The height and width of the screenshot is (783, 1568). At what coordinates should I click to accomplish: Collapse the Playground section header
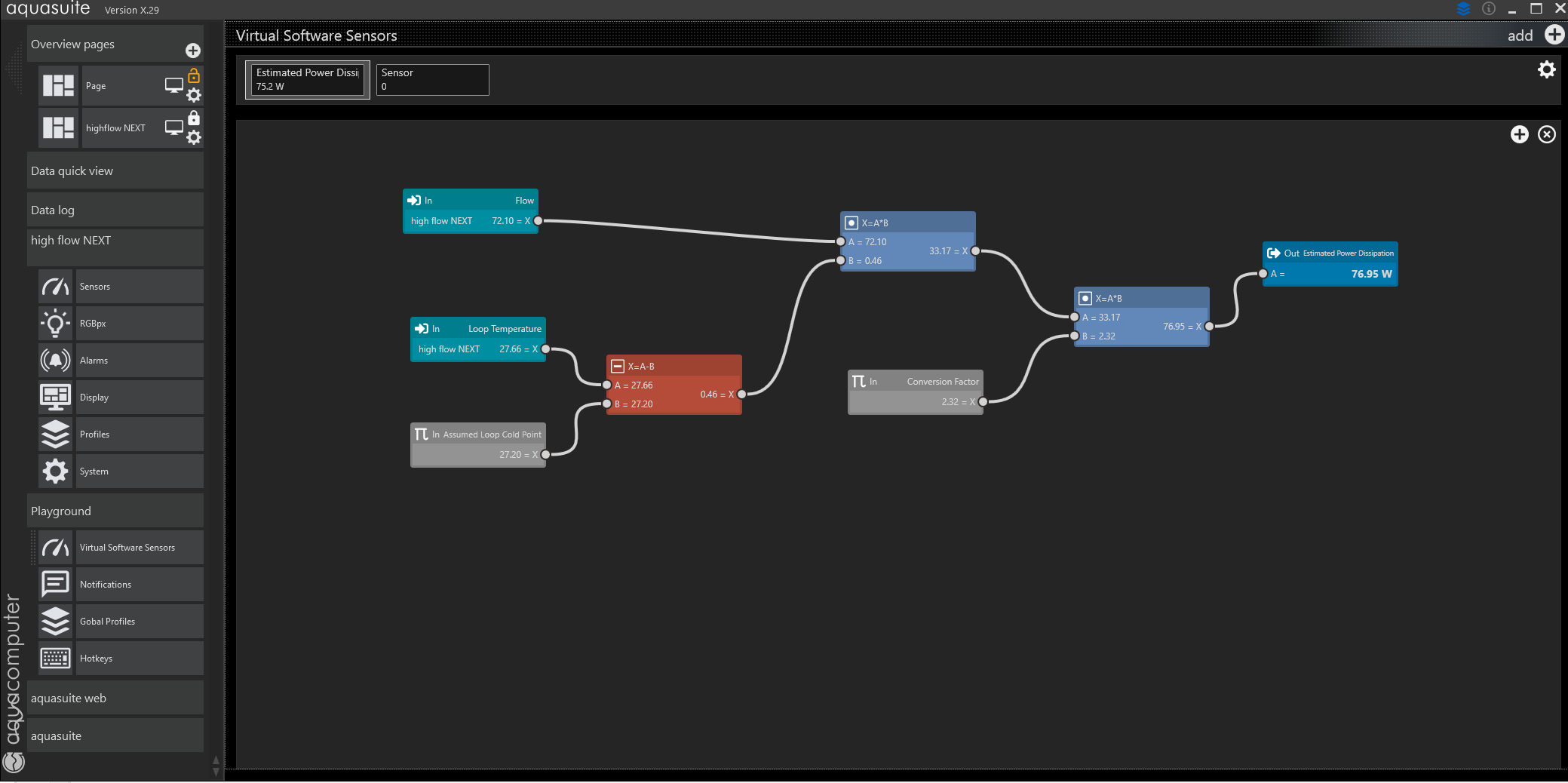[115, 511]
